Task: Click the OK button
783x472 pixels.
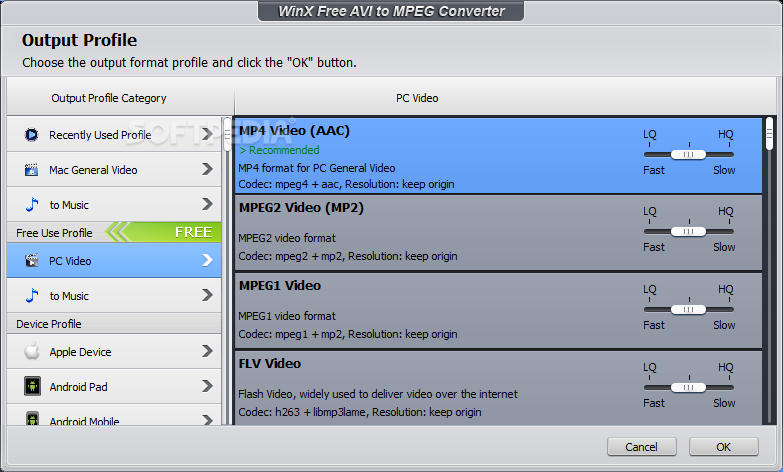Action: coord(724,447)
